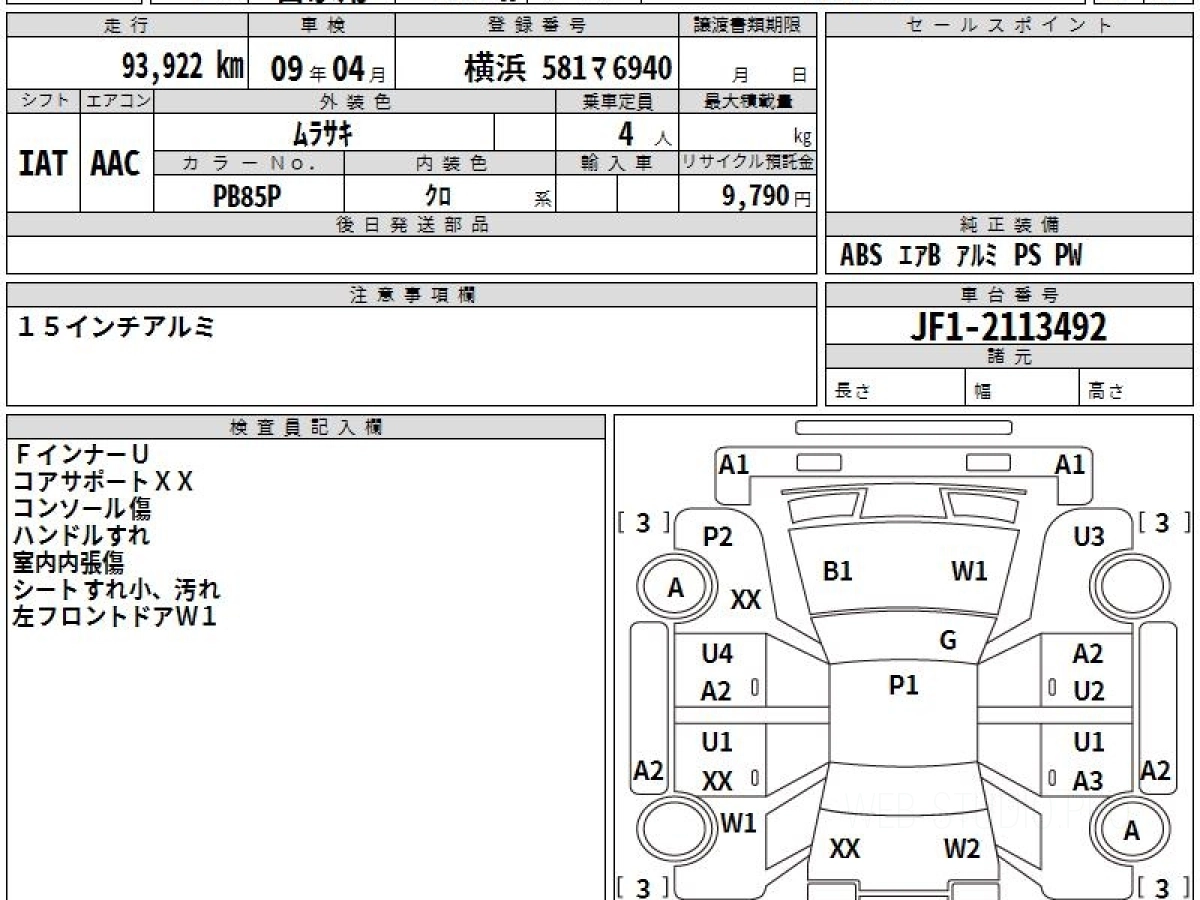
Task: Click the U4 mark on the door
Action: (x=717, y=654)
